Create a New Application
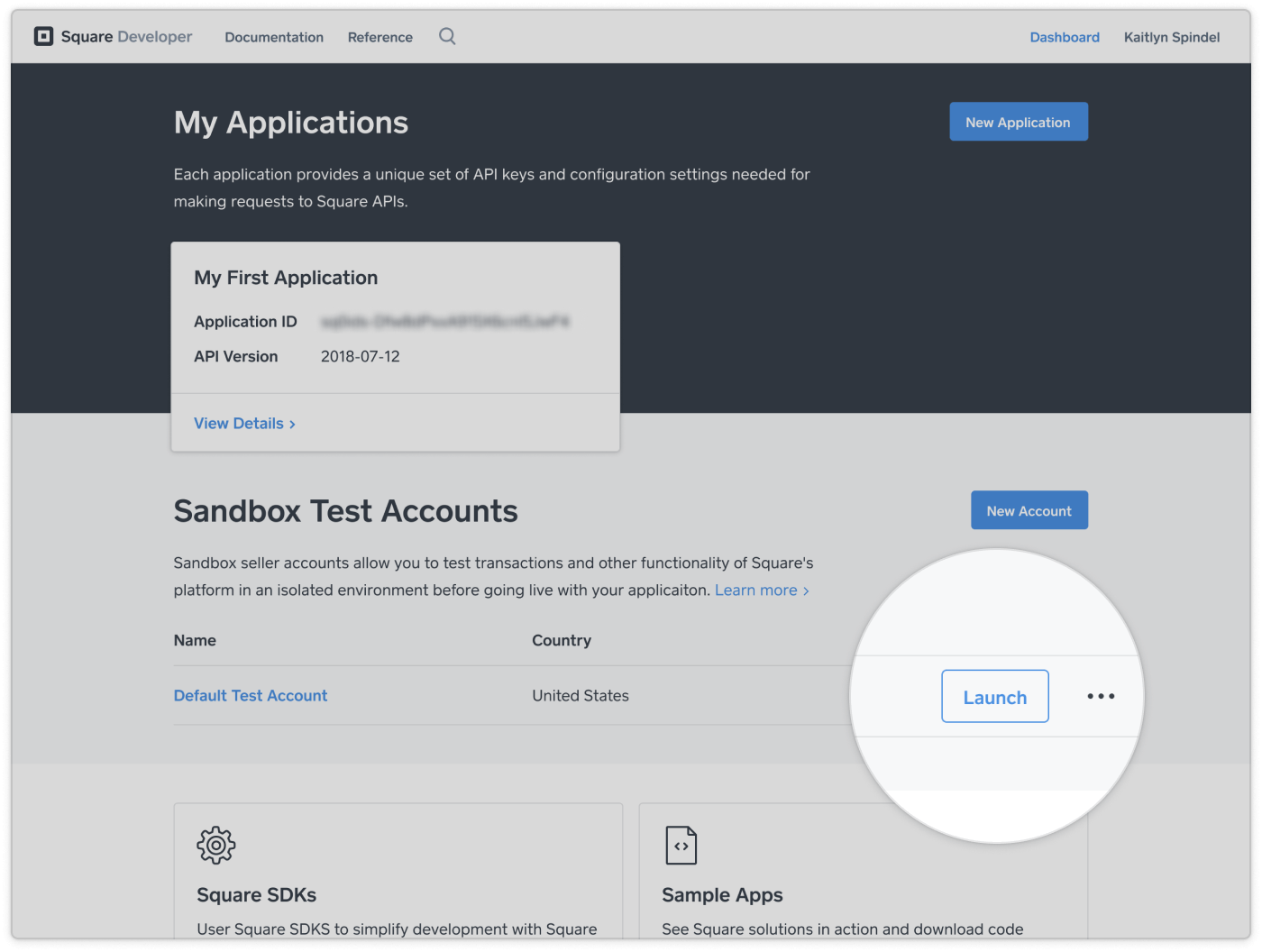Image resolution: width=1262 pixels, height=952 pixels. [x=1019, y=122]
